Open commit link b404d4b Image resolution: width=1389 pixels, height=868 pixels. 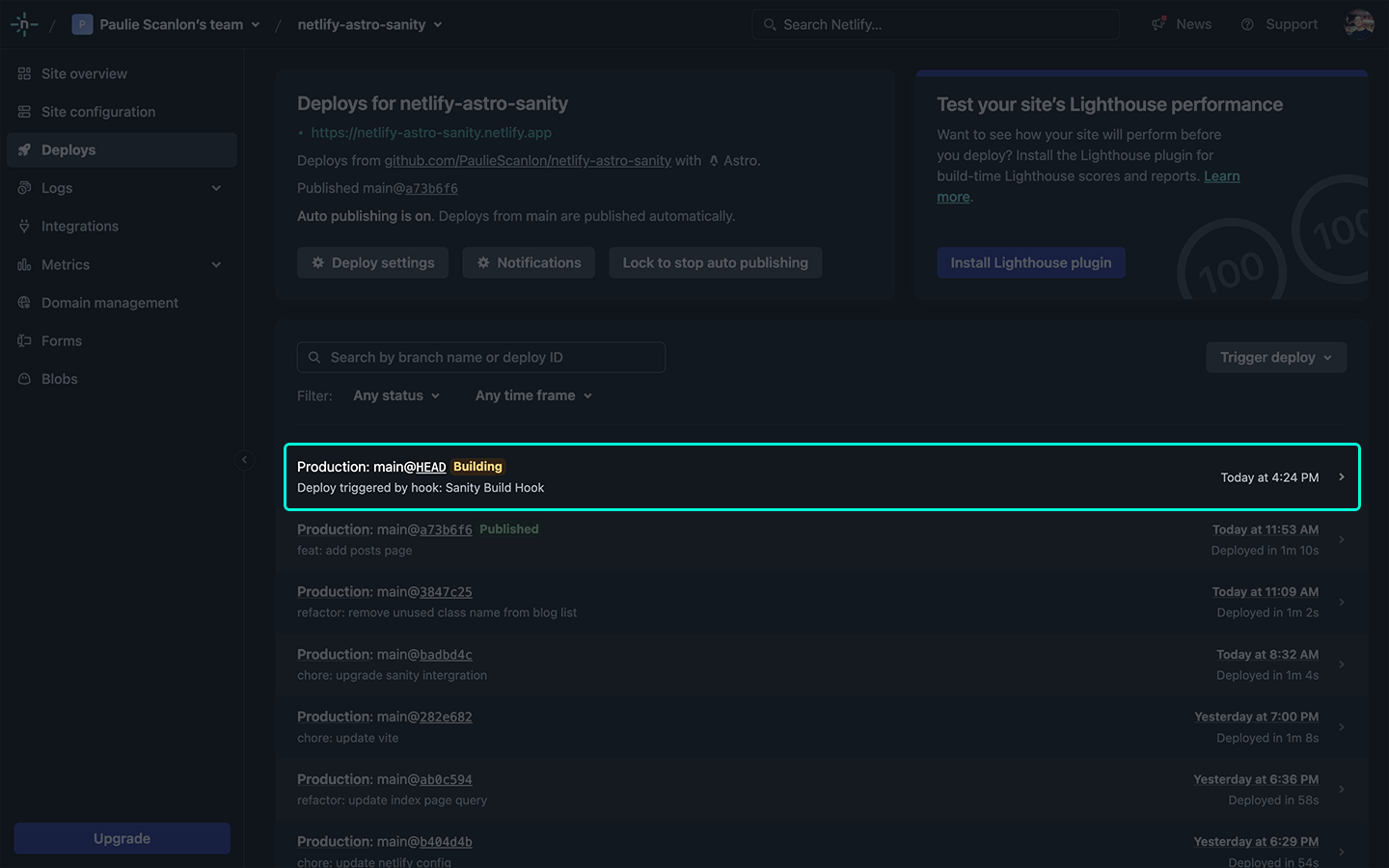(x=446, y=842)
